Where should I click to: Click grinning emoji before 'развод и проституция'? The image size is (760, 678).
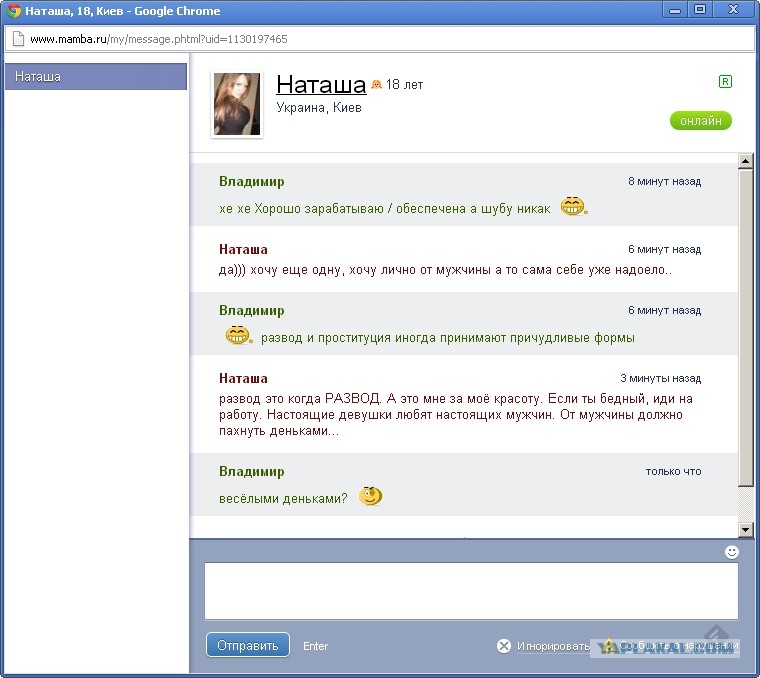click(237, 336)
